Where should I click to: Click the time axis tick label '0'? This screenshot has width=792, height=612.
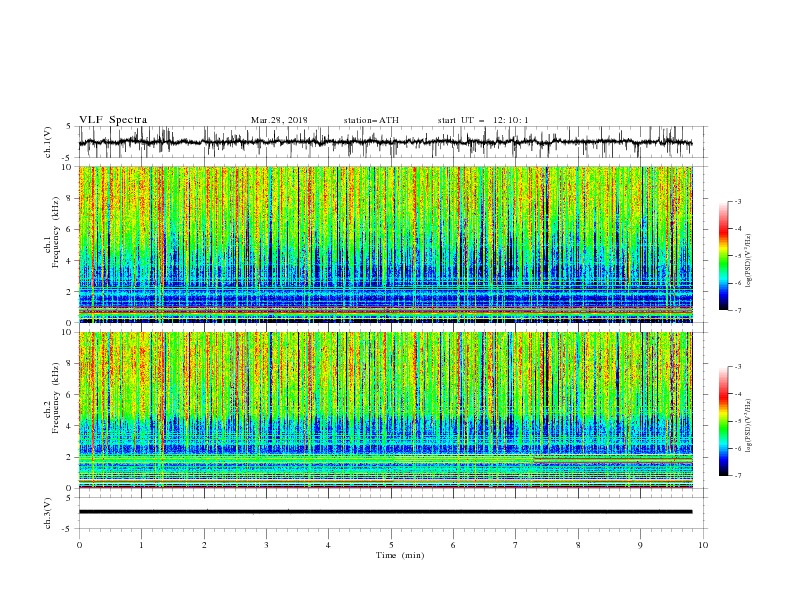click(79, 545)
